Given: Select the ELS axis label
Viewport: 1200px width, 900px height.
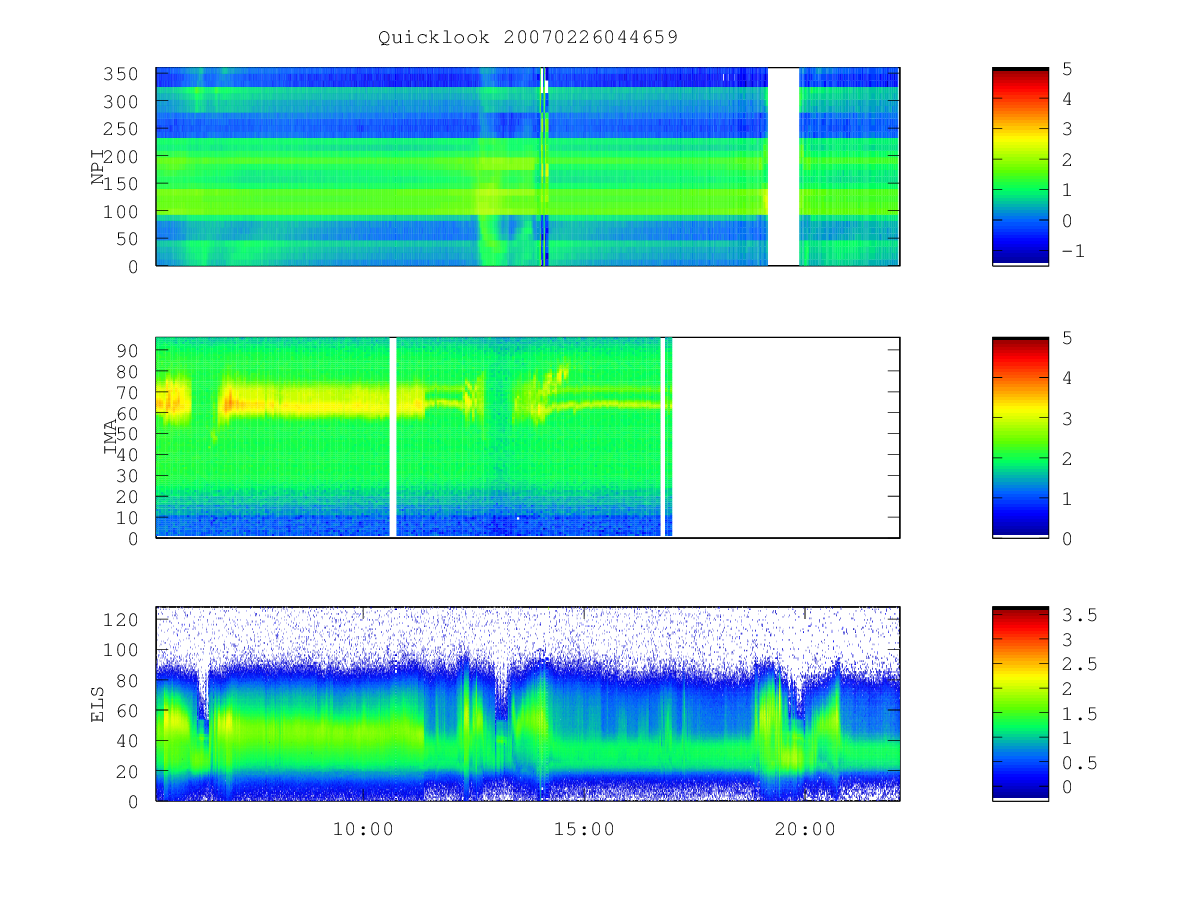Looking at the screenshot, I should coord(98,703).
